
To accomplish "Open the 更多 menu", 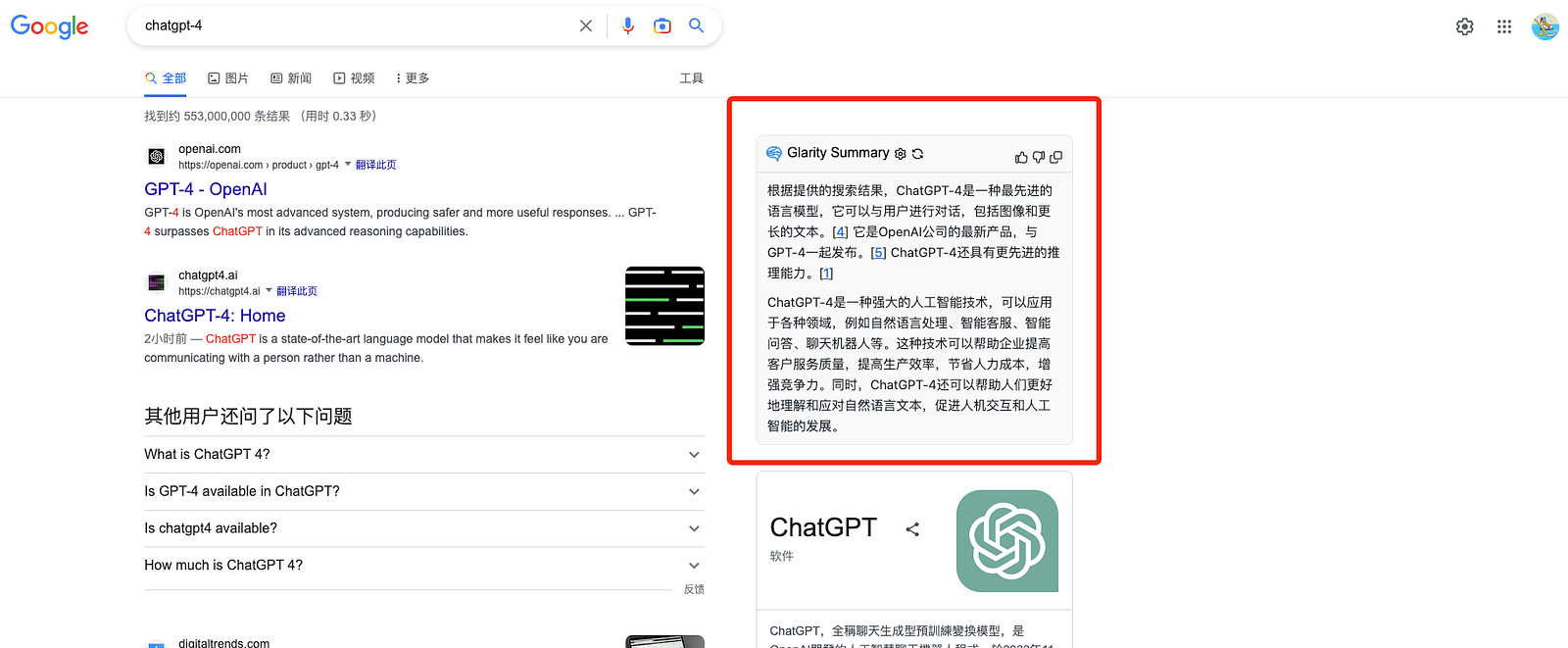I will 413,78.
